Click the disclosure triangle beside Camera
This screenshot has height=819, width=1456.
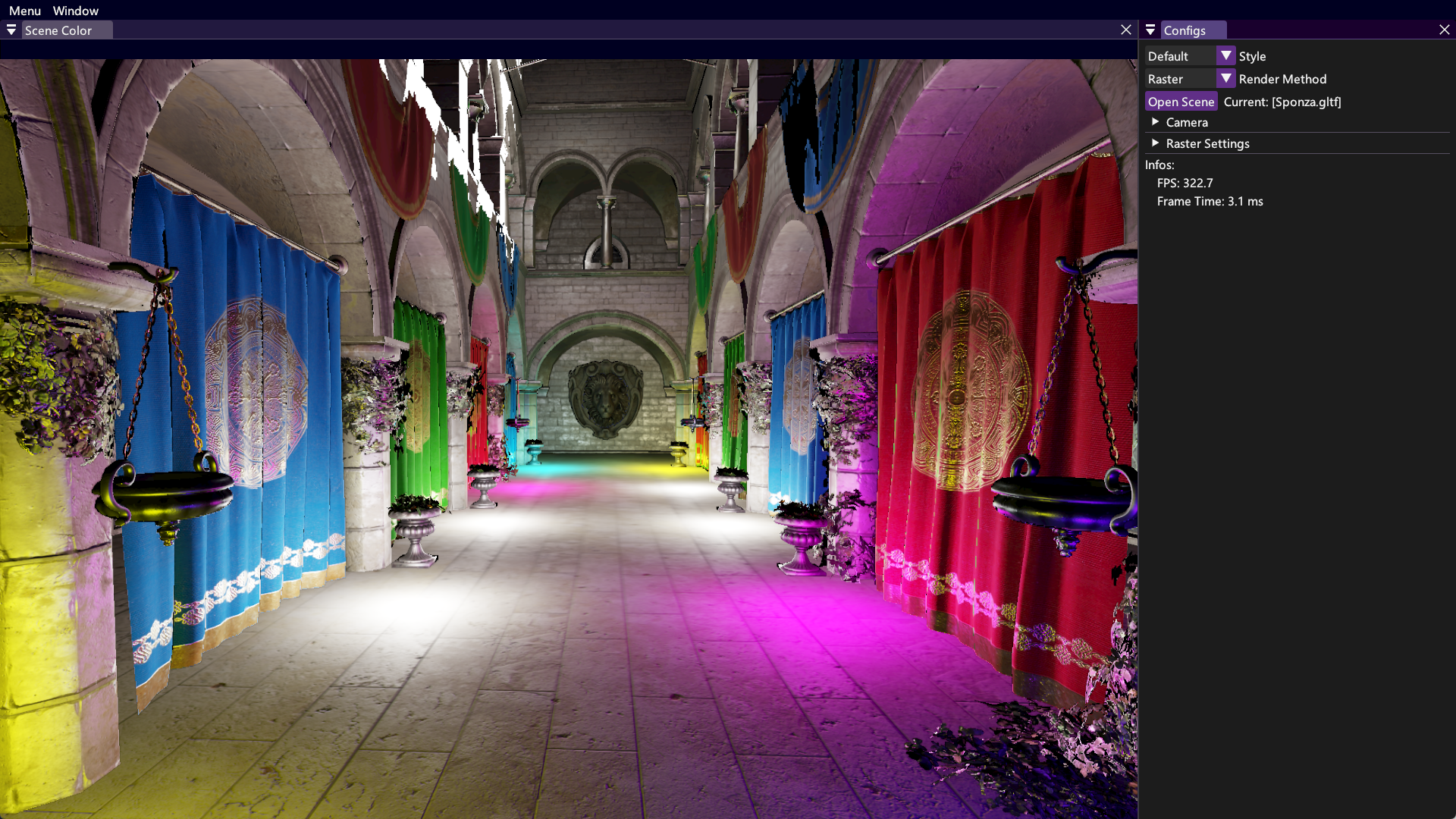click(x=1156, y=121)
